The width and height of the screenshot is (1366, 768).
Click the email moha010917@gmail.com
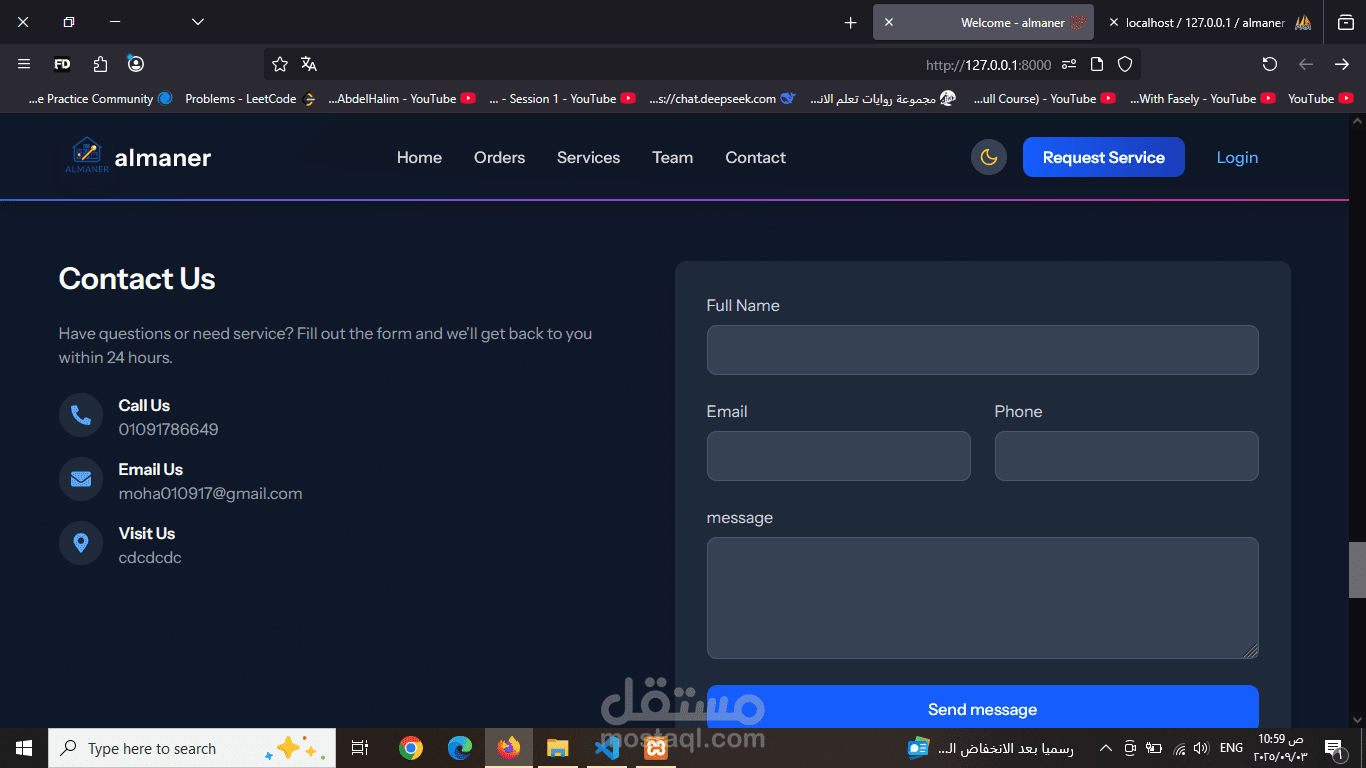point(210,493)
